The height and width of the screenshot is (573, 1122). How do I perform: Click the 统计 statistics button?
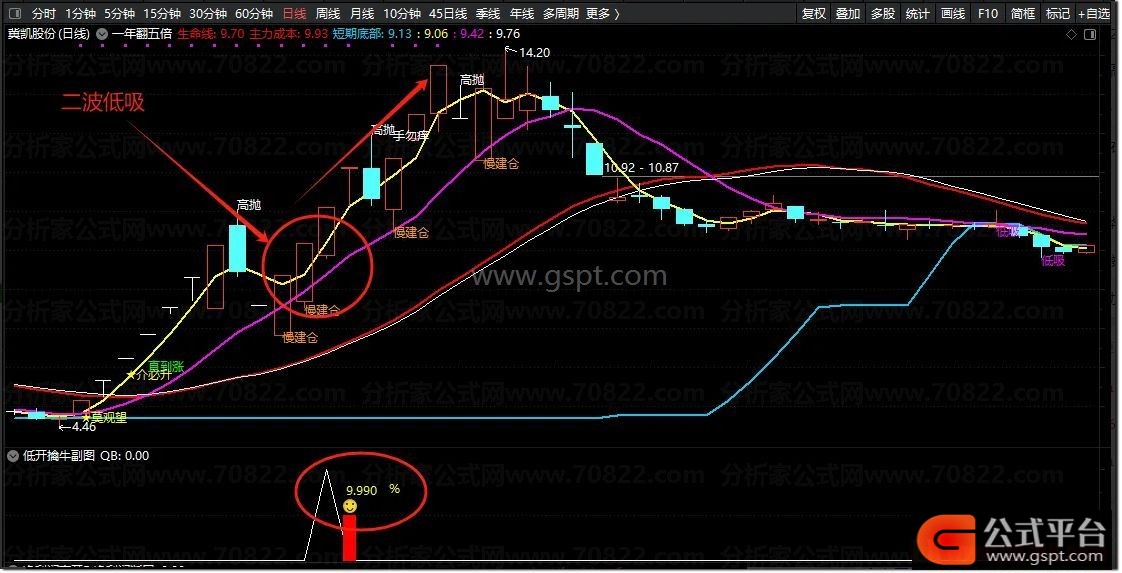917,14
